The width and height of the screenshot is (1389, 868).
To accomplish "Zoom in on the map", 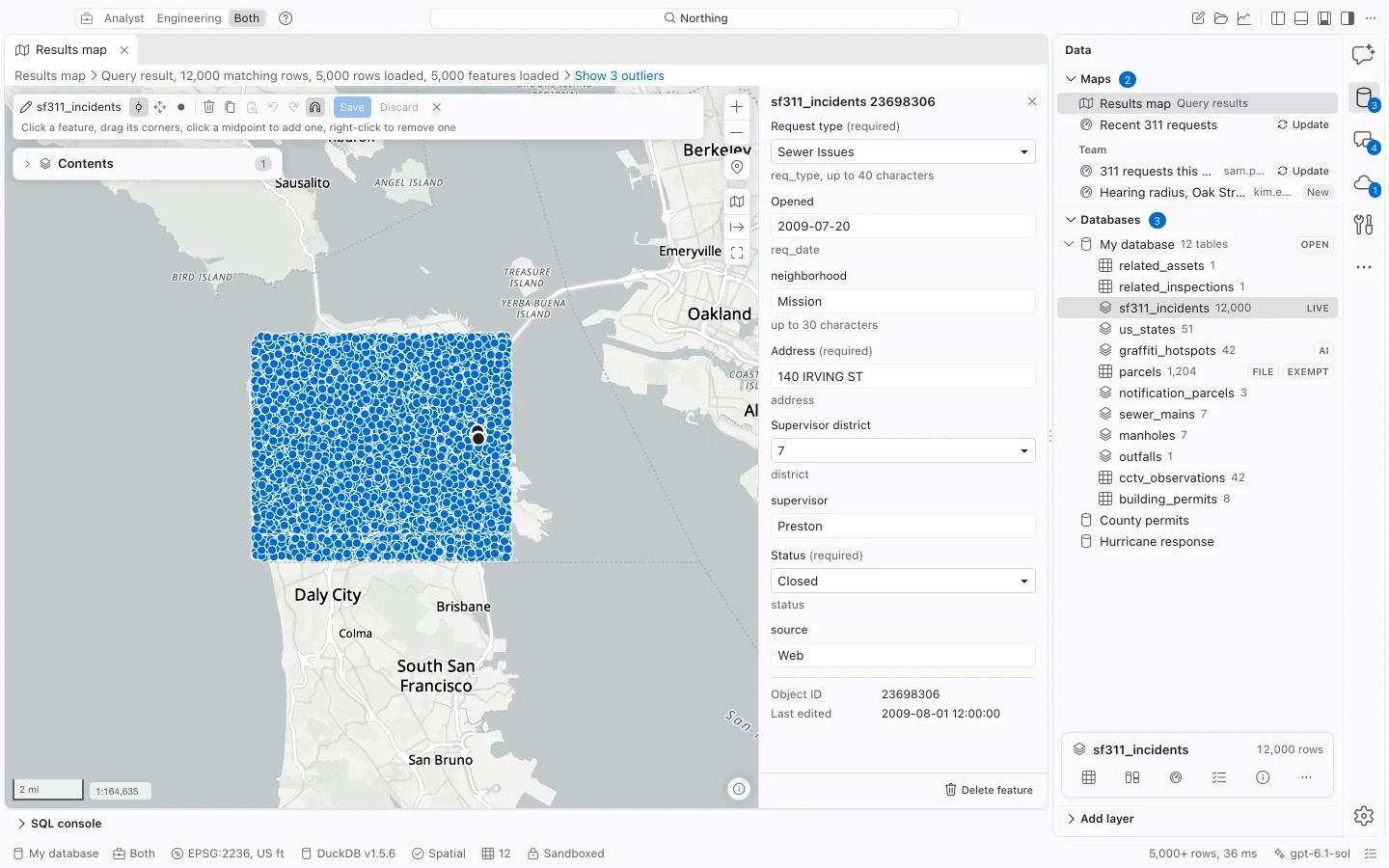I will click(737, 107).
